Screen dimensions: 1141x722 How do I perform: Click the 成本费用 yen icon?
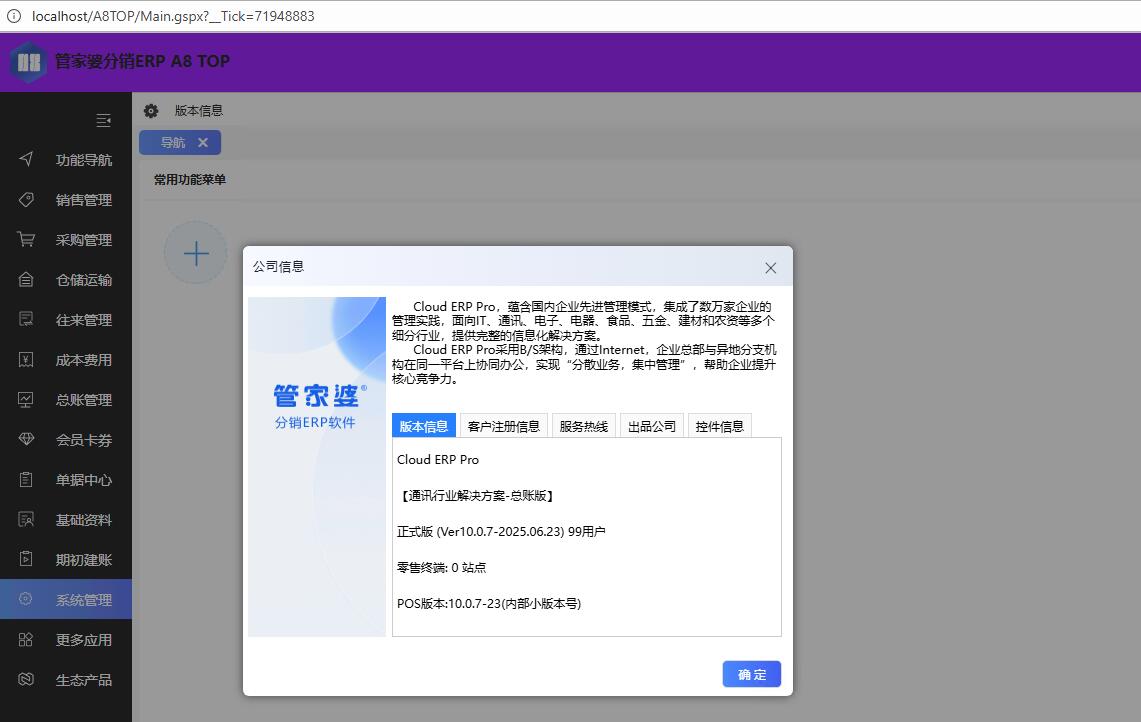[x=26, y=360]
